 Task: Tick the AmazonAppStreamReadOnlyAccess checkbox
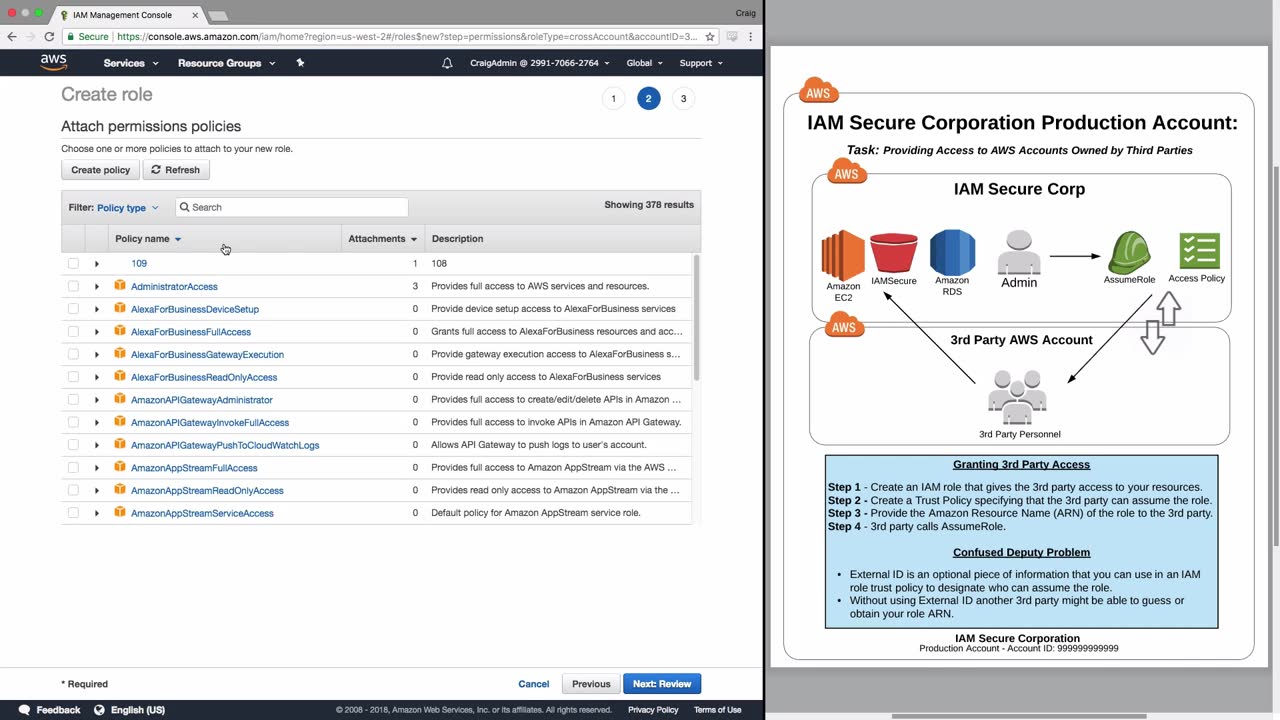[73, 490]
